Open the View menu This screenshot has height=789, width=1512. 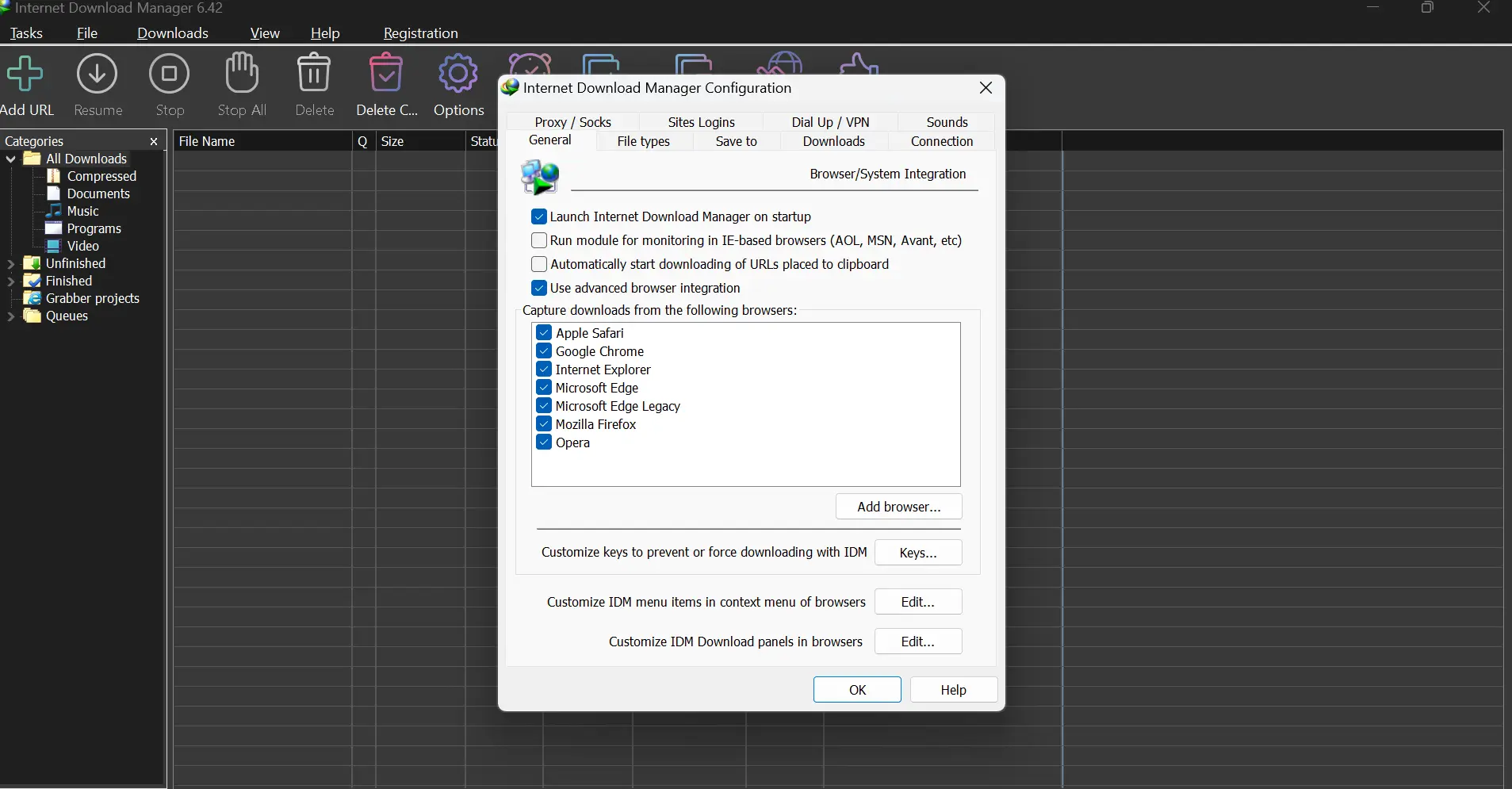coord(265,33)
